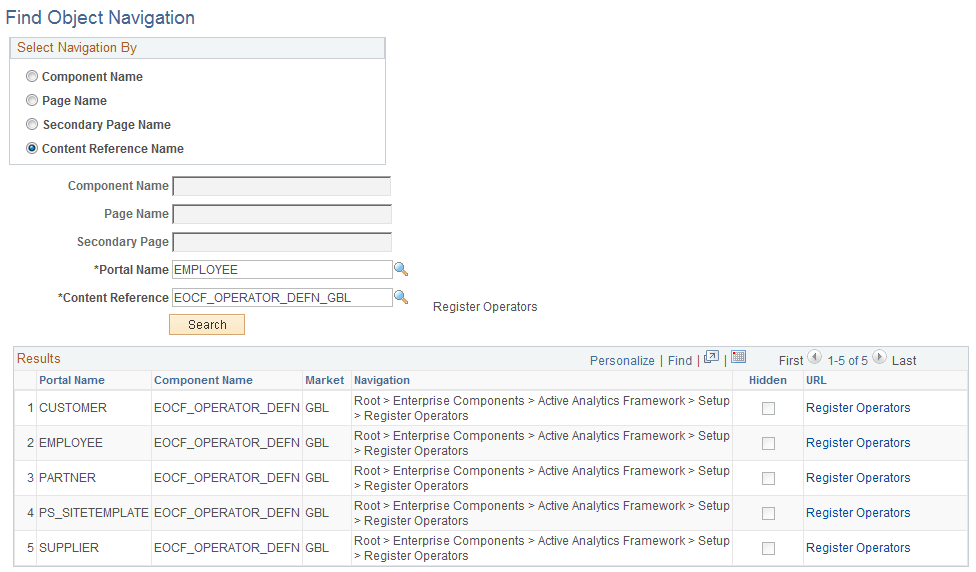Select CUSTOMER portal name cell
The image size is (976, 572).
point(73,408)
